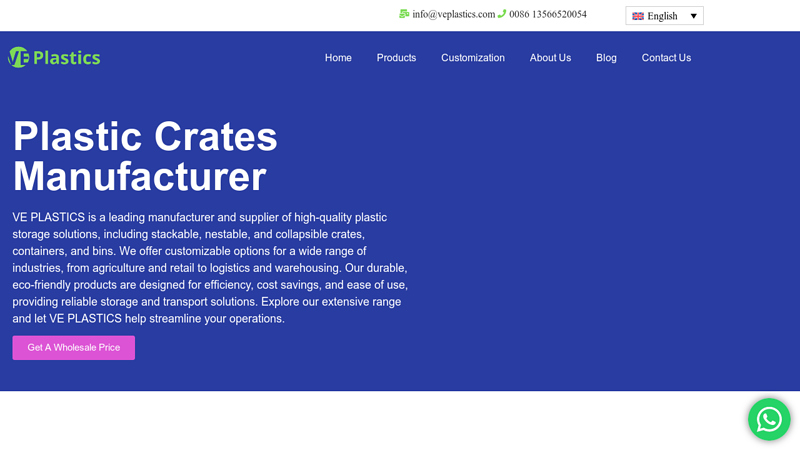Image resolution: width=800 pixels, height=450 pixels.
Task: Open the English language dropdown
Action: (x=664, y=16)
